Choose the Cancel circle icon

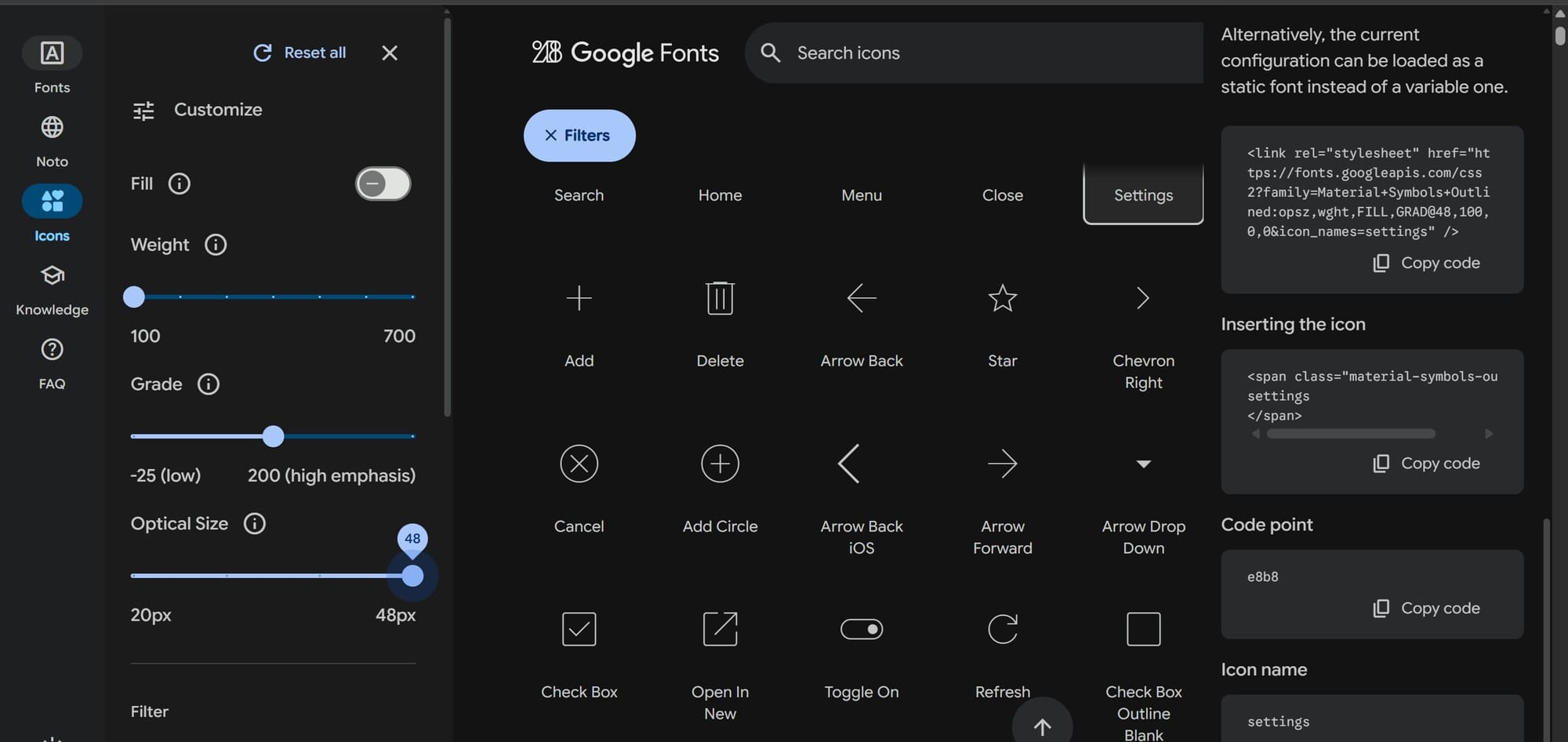[579, 464]
